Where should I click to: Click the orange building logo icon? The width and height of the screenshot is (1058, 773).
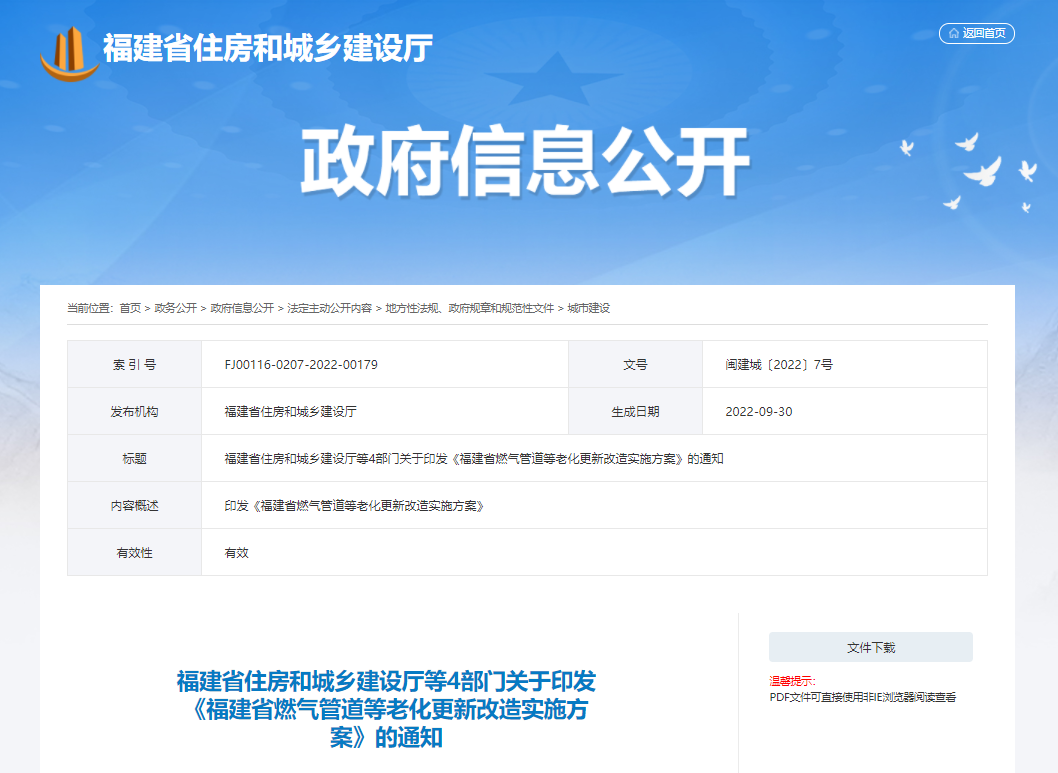68,52
